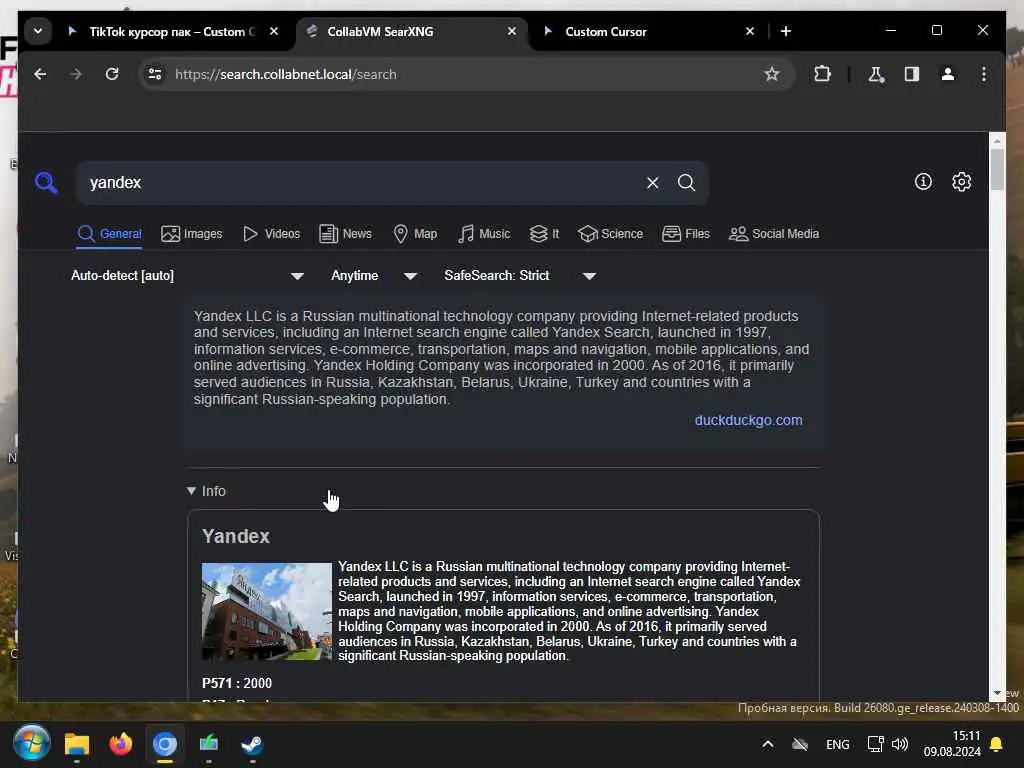Screen dimensions: 1024x768
Task: Click the Chromium taskbar icon
Action: point(165,744)
